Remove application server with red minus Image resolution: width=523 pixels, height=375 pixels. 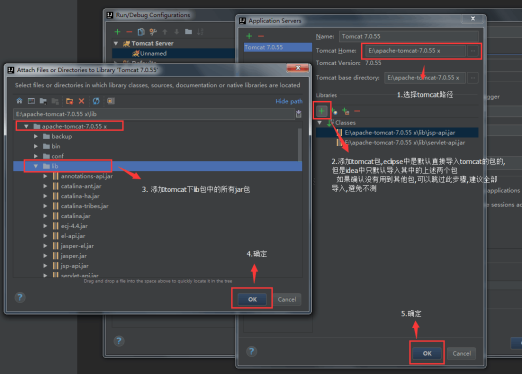[x=261, y=36]
